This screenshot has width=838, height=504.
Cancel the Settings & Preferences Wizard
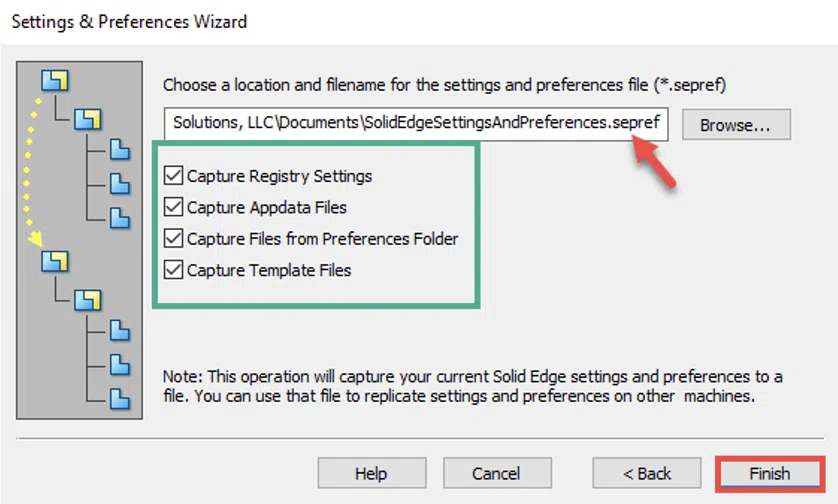[497, 473]
